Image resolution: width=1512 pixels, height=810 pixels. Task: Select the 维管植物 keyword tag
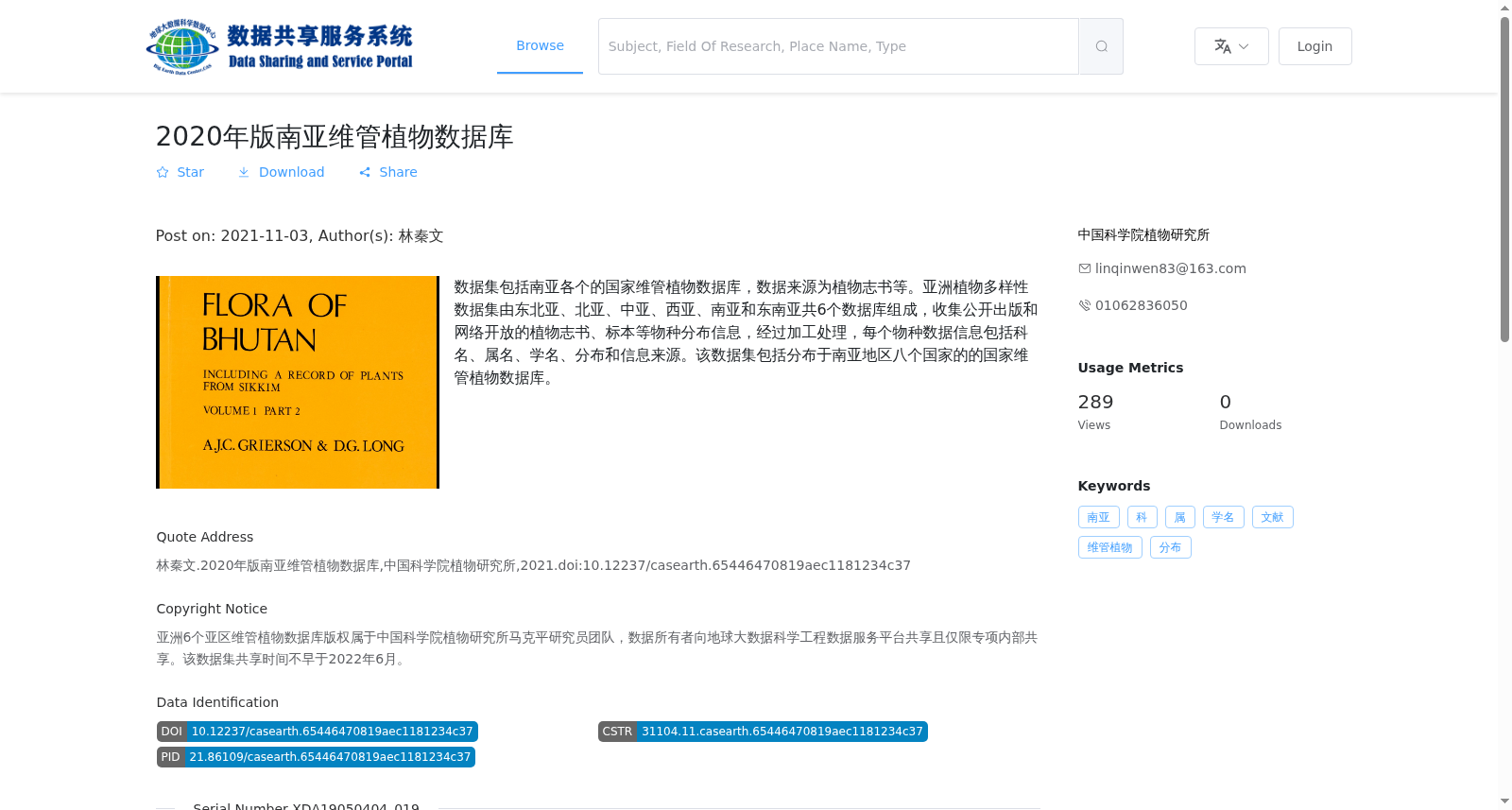click(x=1109, y=547)
